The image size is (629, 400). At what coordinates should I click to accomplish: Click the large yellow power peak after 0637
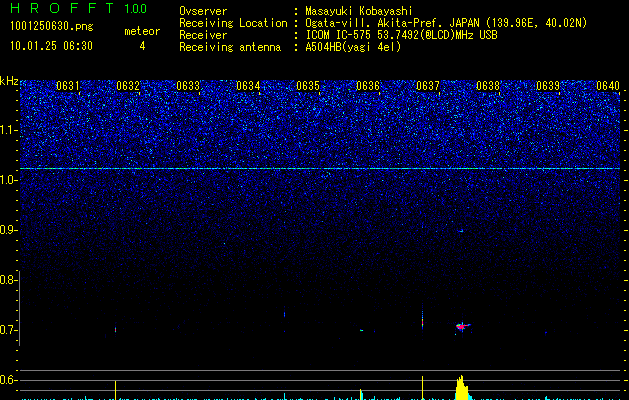pos(462,388)
